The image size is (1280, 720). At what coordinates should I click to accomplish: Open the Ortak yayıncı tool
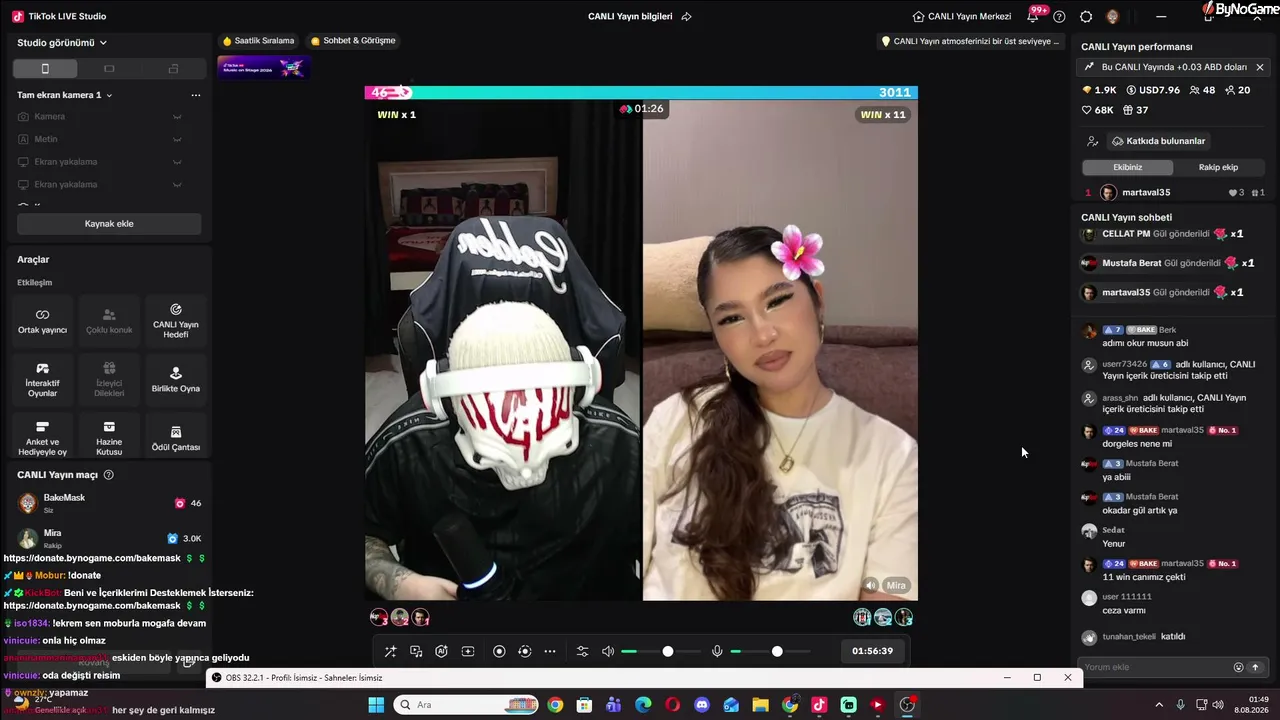coord(42,320)
